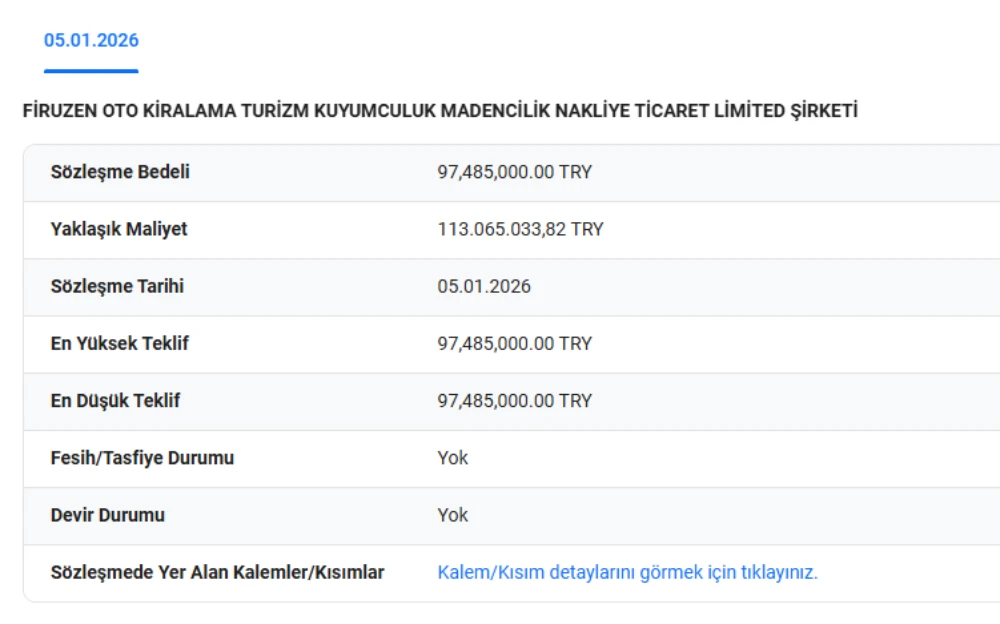Click the 05.01.2026 contract date value

tap(484, 287)
